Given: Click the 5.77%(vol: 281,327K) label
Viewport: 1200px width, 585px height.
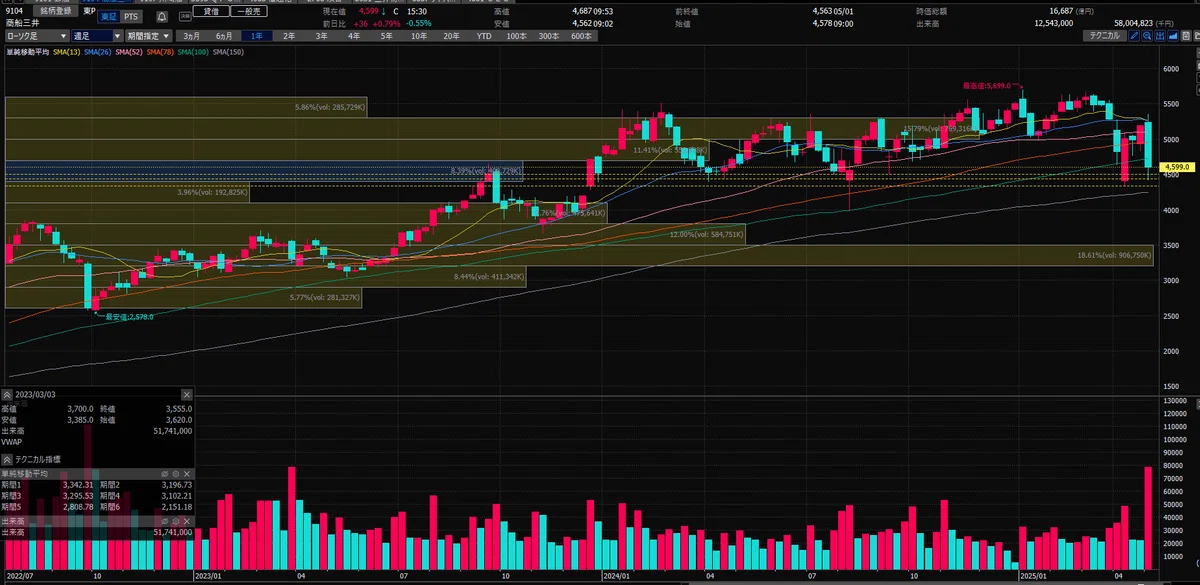Looking at the screenshot, I should [x=323, y=298].
